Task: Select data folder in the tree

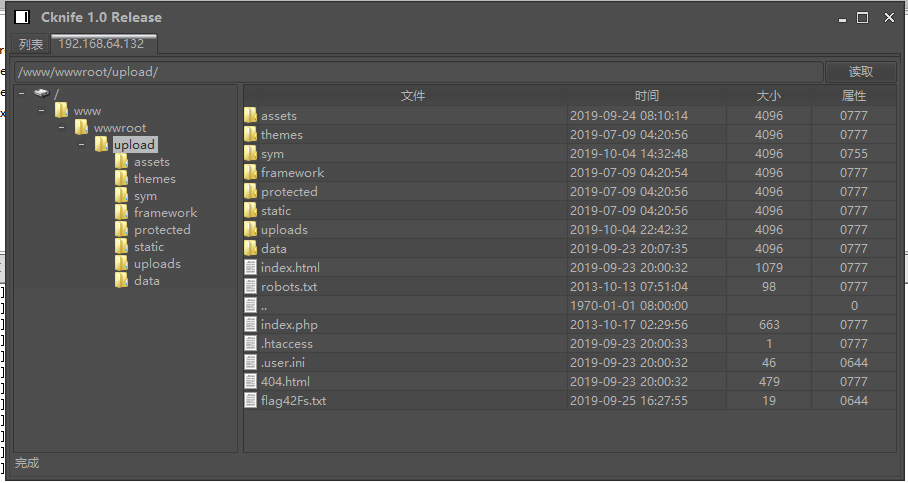Action: (x=147, y=280)
